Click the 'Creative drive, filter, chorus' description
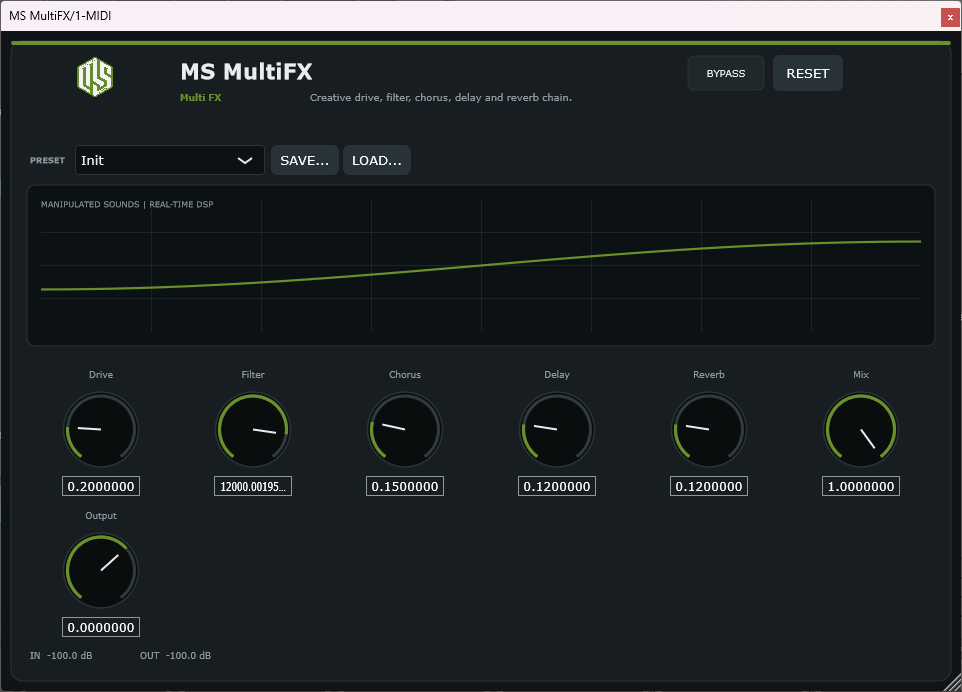This screenshot has width=962, height=692. point(441,98)
